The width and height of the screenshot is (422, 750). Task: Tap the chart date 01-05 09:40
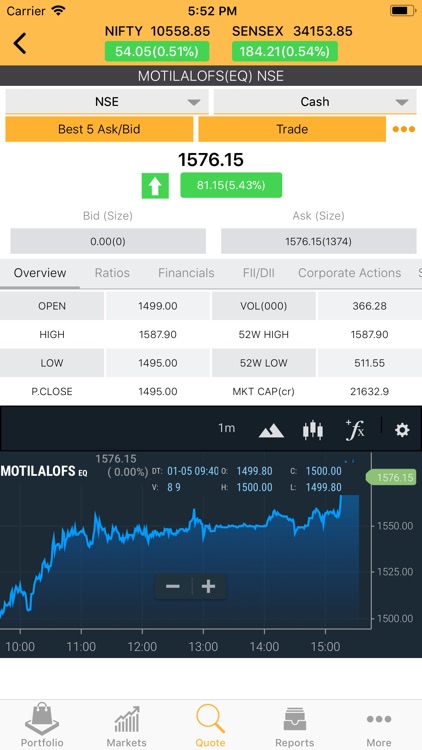point(193,471)
